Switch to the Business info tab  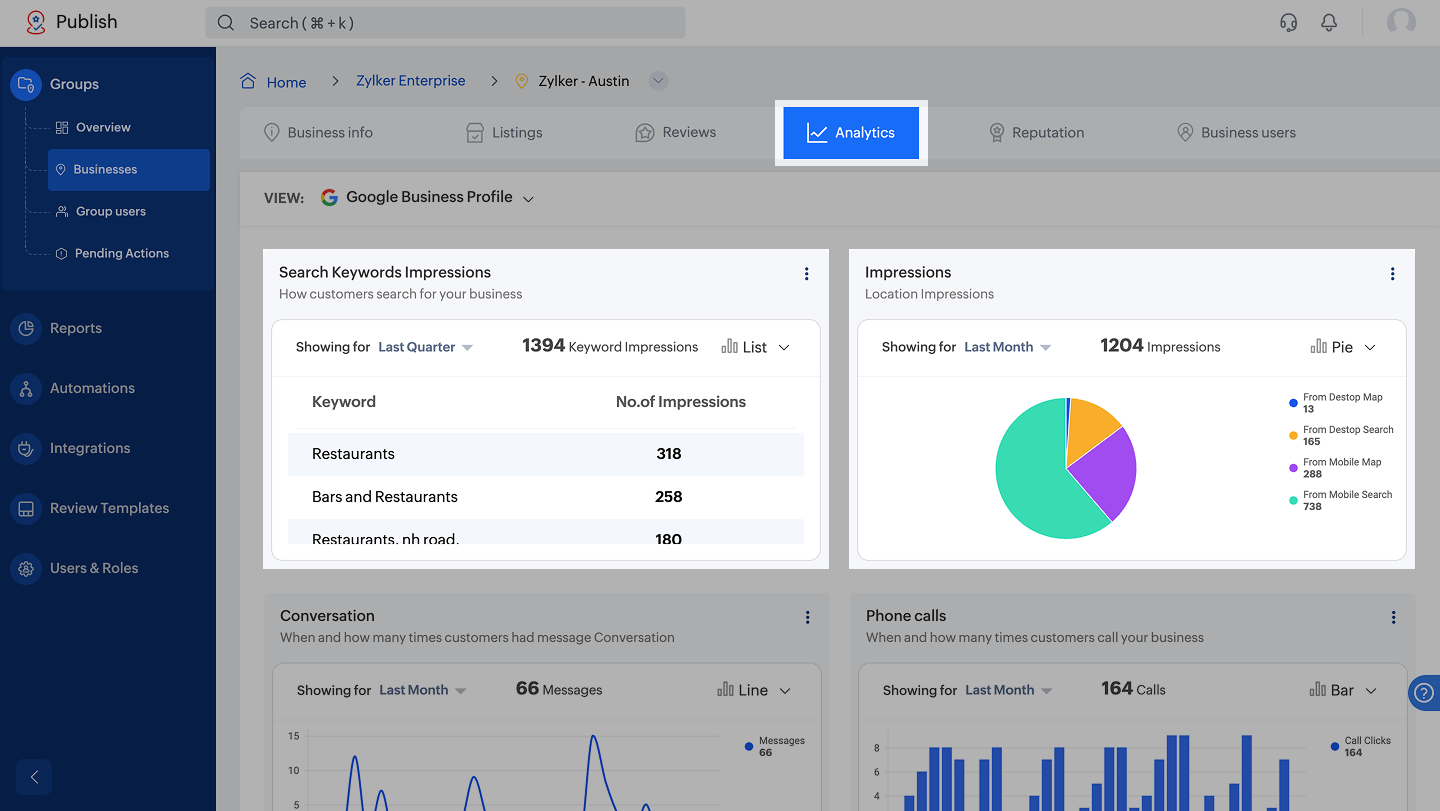(318, 132)
